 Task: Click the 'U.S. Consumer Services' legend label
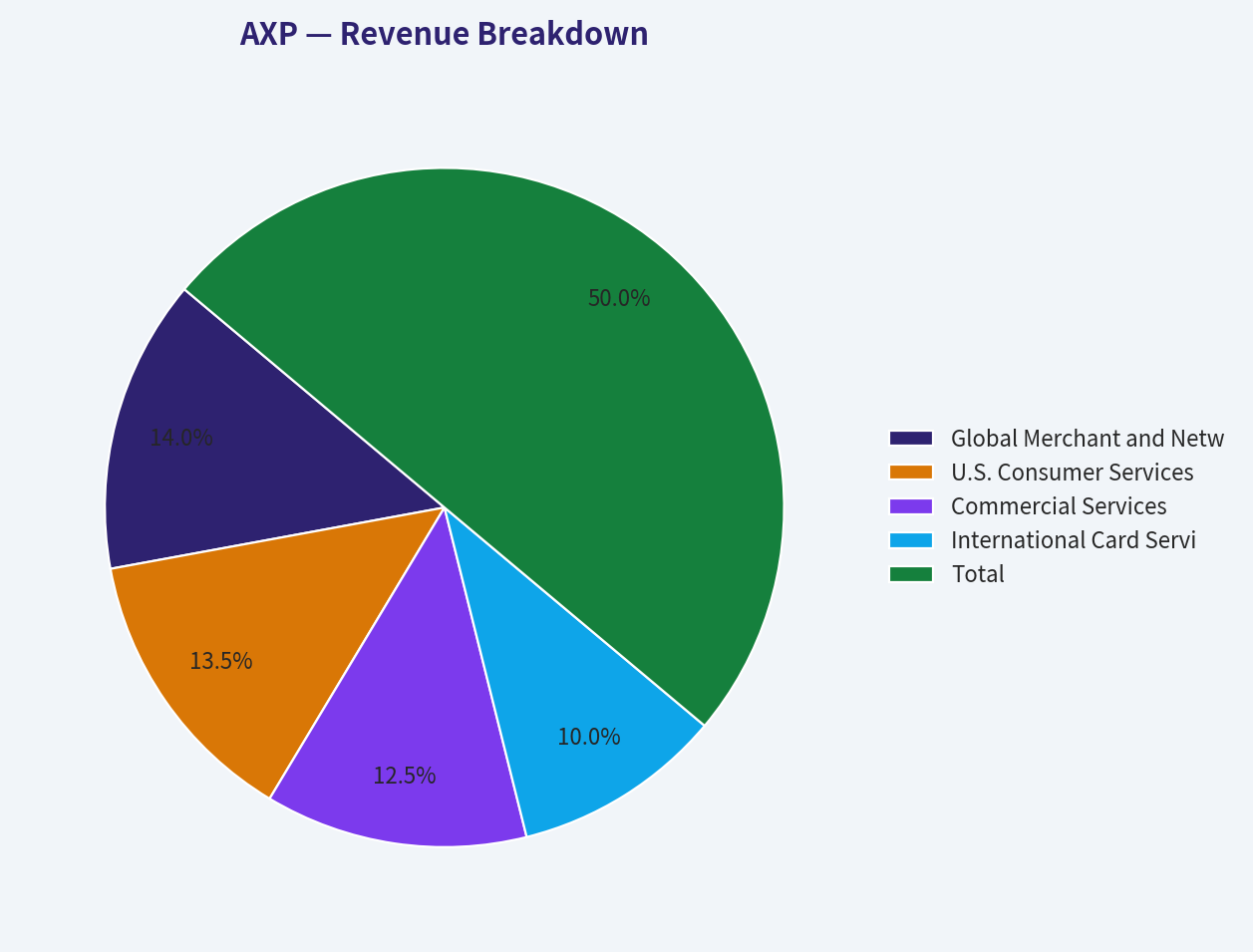[x=1073, y=472]
